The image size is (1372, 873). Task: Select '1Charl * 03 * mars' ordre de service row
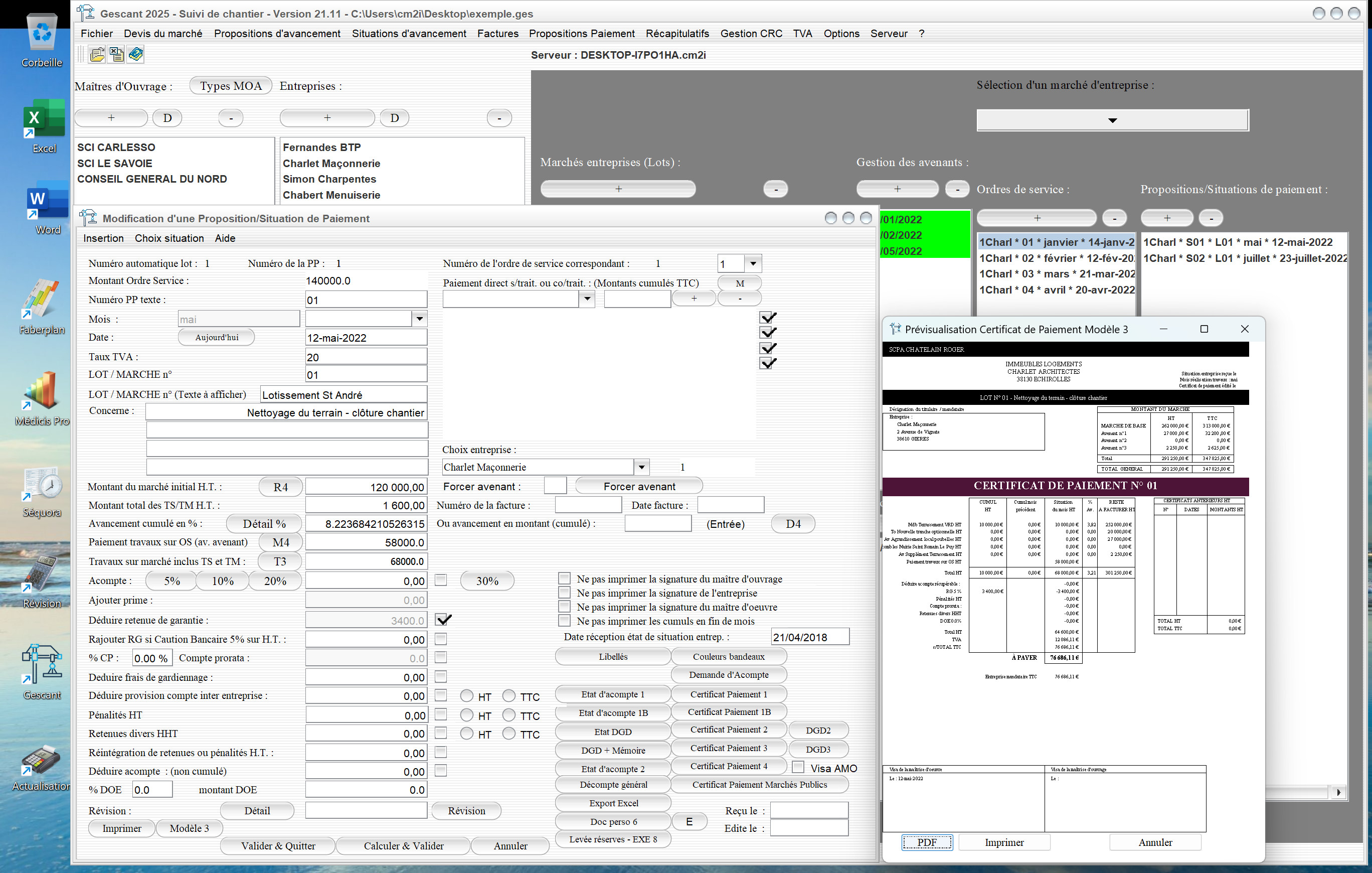(x=1057, y=274)
